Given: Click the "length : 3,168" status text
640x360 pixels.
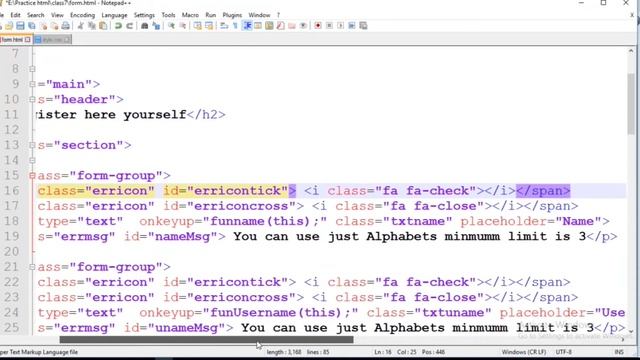Looking at the screenshot, I should pos(284,352).
